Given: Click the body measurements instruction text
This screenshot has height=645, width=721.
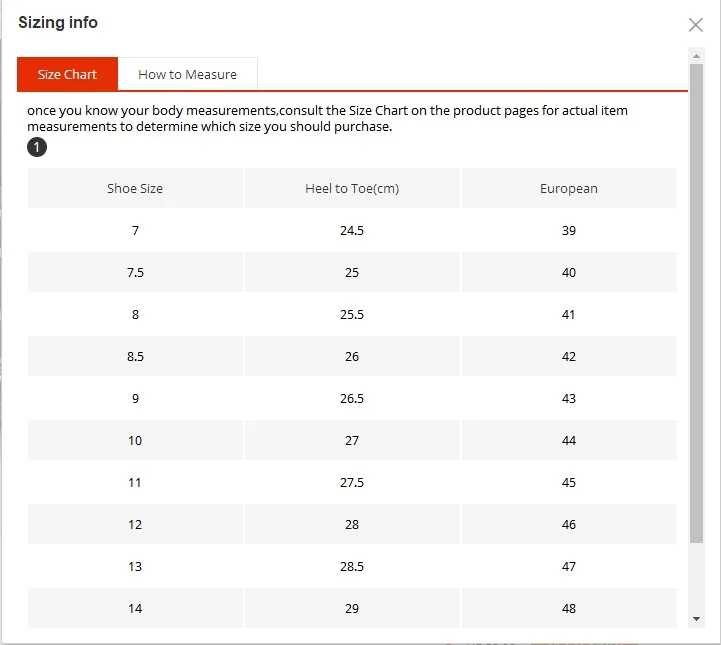Looking at the screenshot, I should click(327, 118).
